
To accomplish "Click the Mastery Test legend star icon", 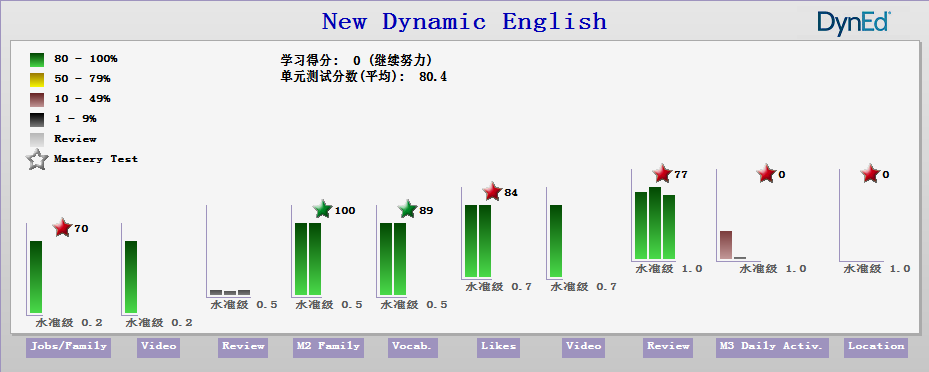I will (37, 159).
